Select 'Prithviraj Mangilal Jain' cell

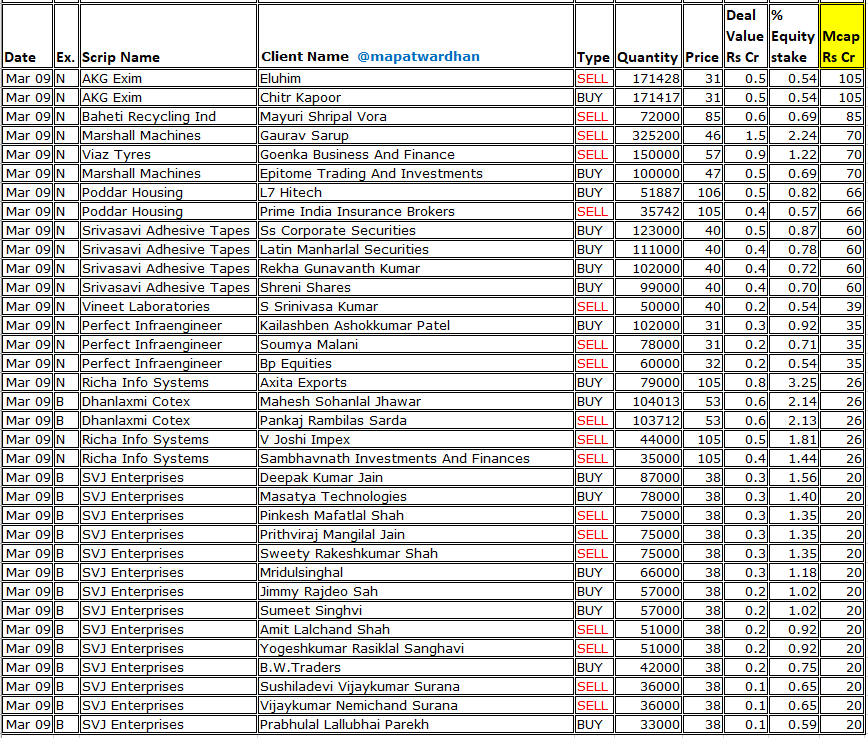(416, 535)
